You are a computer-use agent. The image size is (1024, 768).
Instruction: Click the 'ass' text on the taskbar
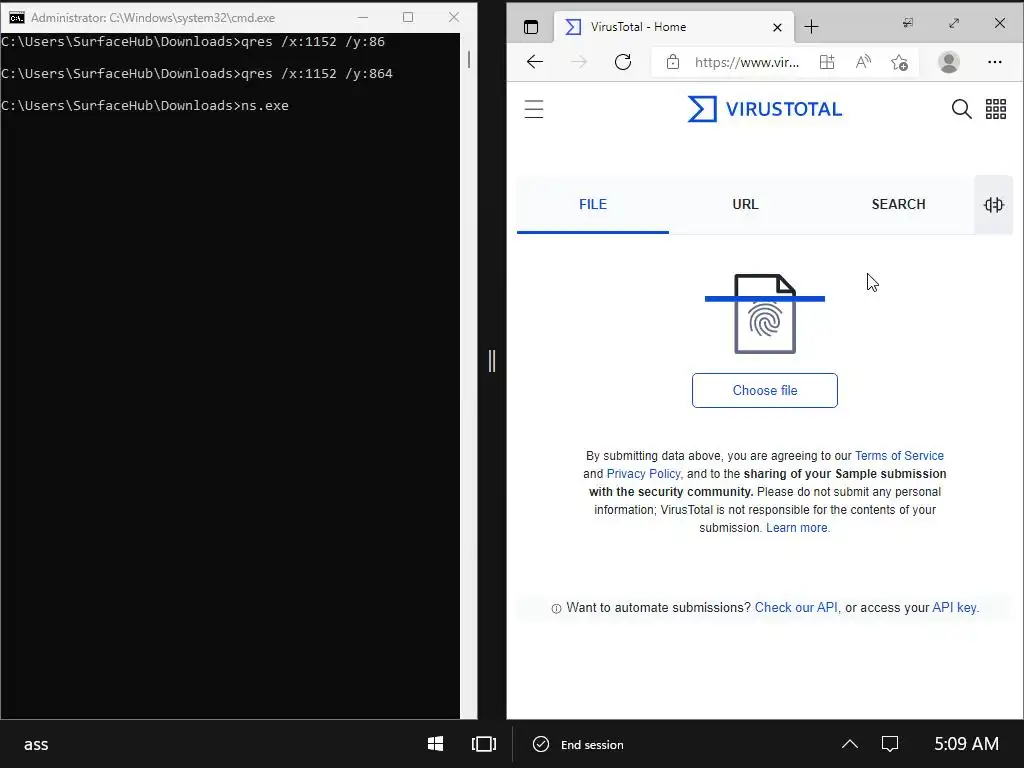click(x=36, y=744)
